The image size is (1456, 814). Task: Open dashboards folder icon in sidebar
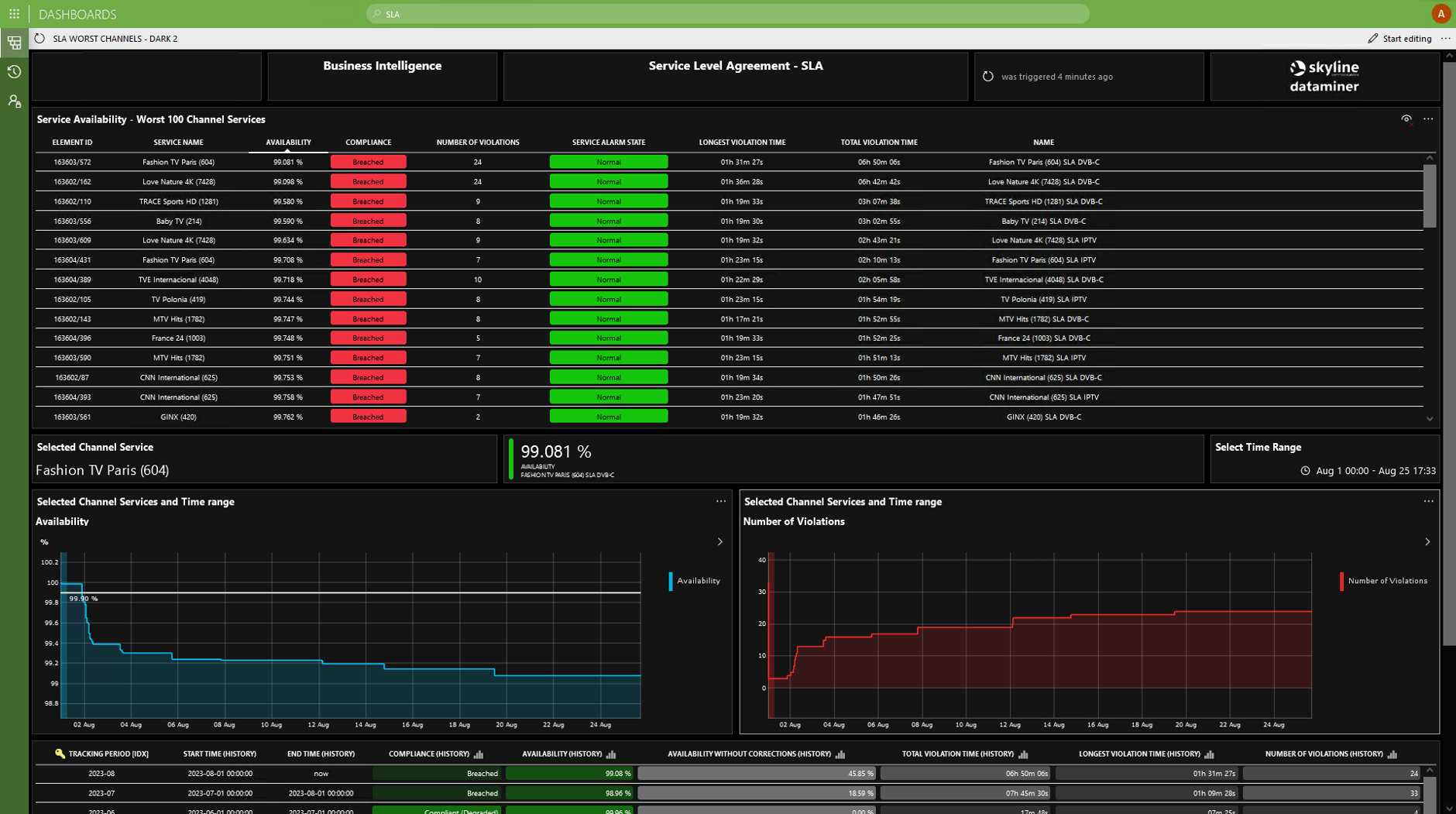point(14,43)
